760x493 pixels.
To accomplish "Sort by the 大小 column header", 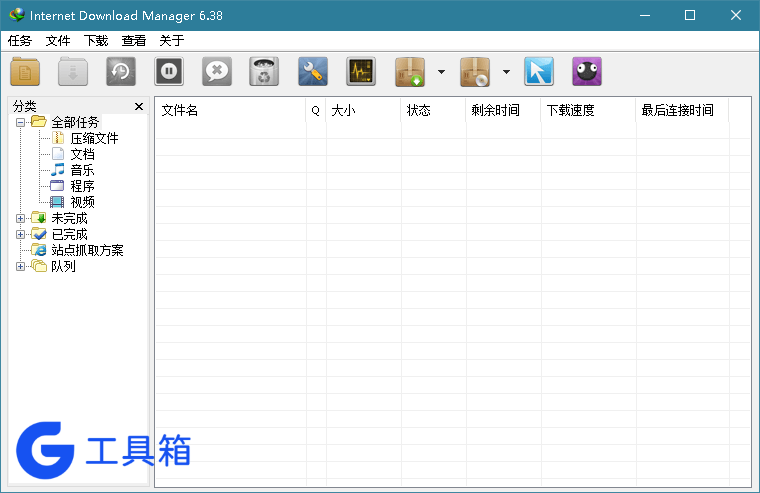I will tap(363, 111).
